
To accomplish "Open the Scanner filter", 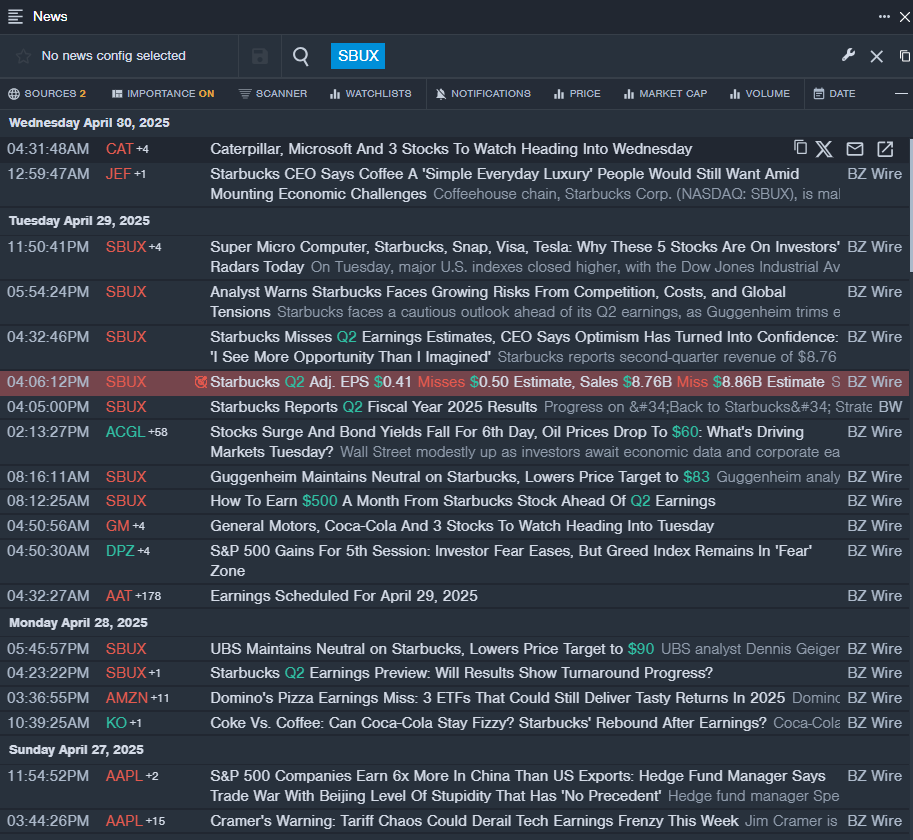I will tap(273, 94).
